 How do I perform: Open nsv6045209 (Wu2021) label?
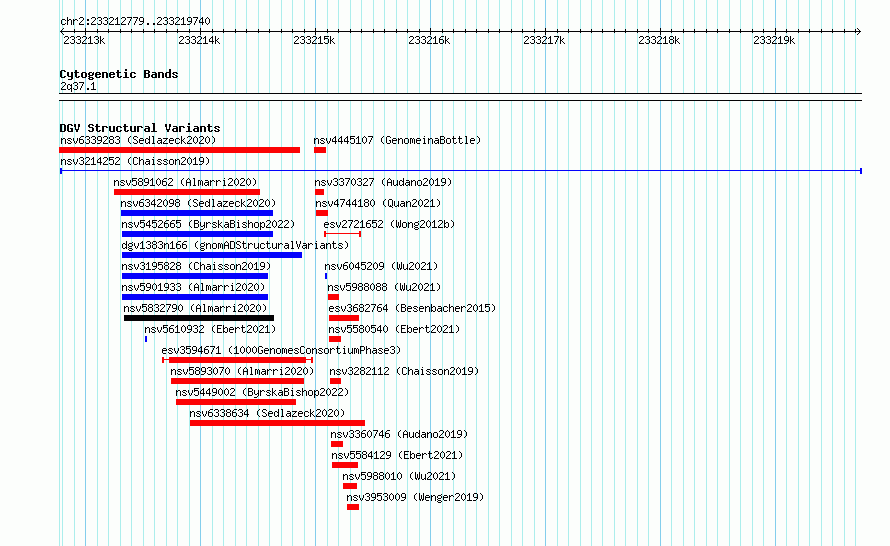tap(381, 266)
